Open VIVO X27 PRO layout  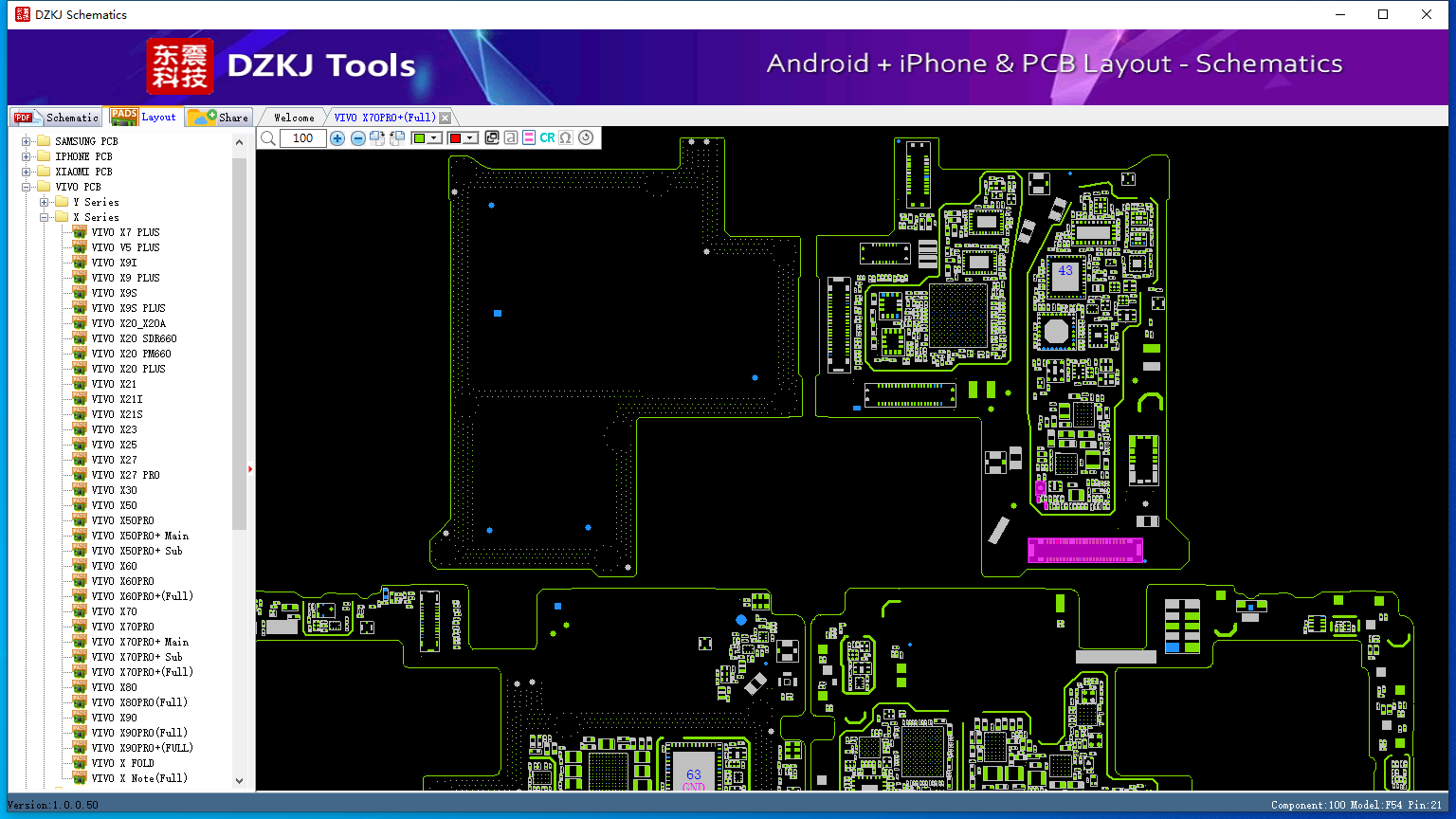click(x=126, y=475)
